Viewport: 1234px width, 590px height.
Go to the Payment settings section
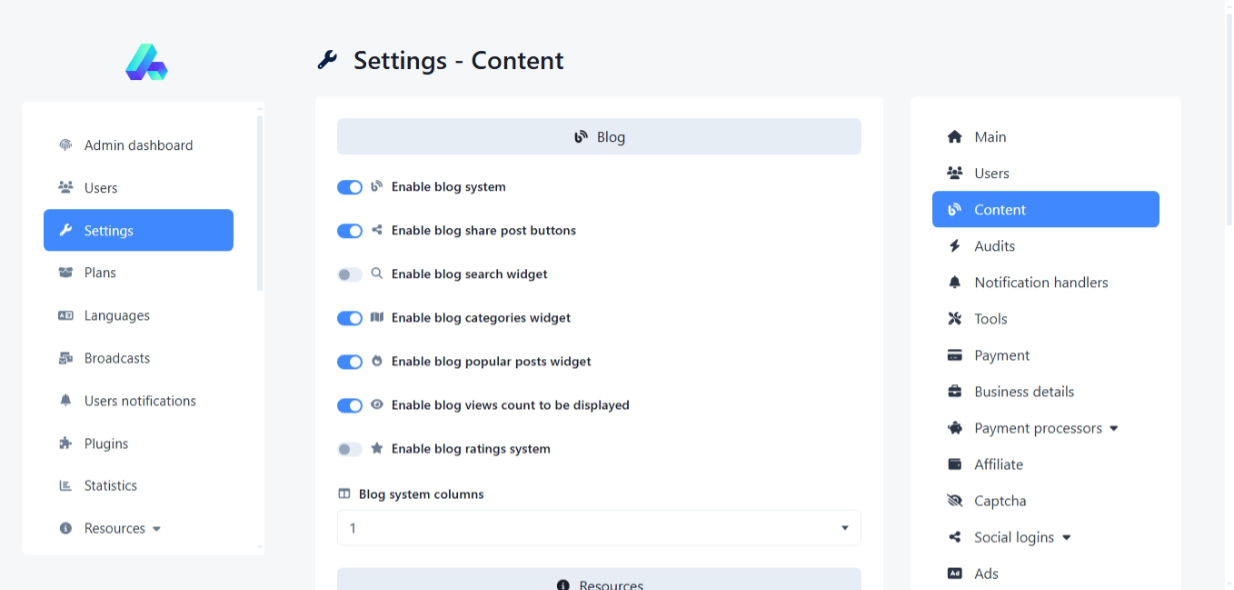point(1001,356)
